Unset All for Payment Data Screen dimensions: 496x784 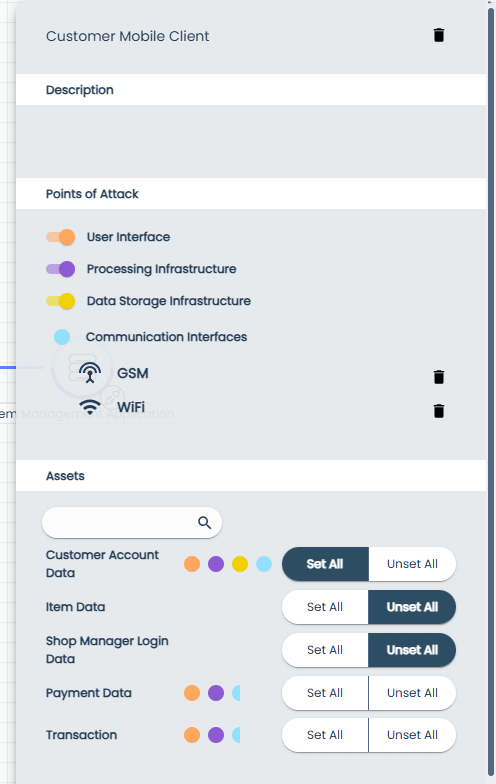(x=412, y=693)
